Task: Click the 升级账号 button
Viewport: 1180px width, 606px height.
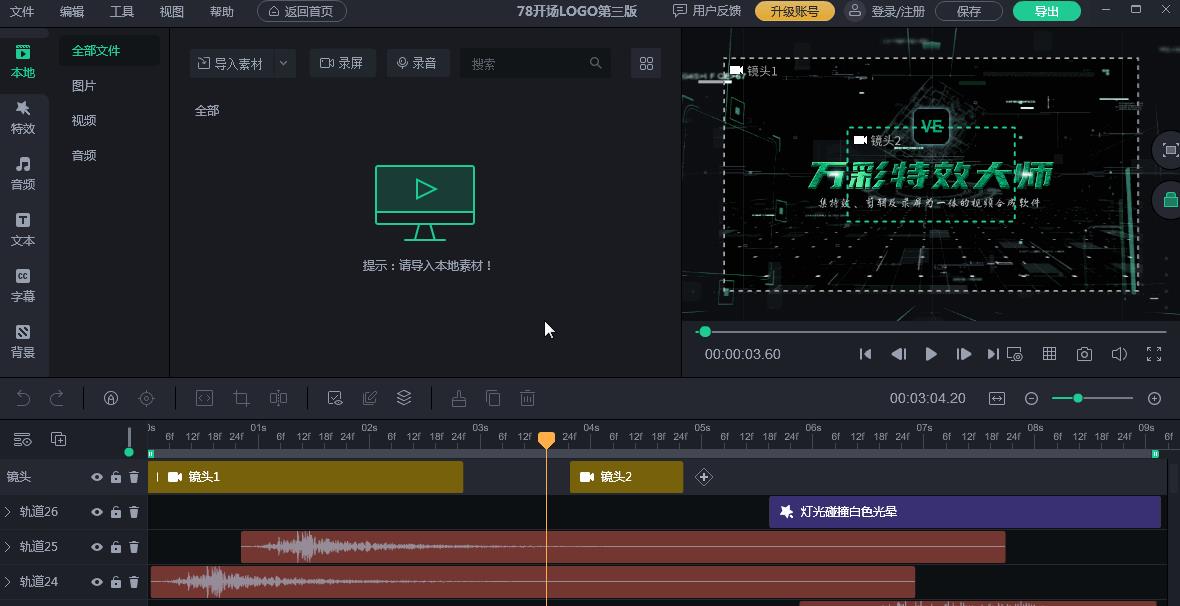Action: point(795,11)
